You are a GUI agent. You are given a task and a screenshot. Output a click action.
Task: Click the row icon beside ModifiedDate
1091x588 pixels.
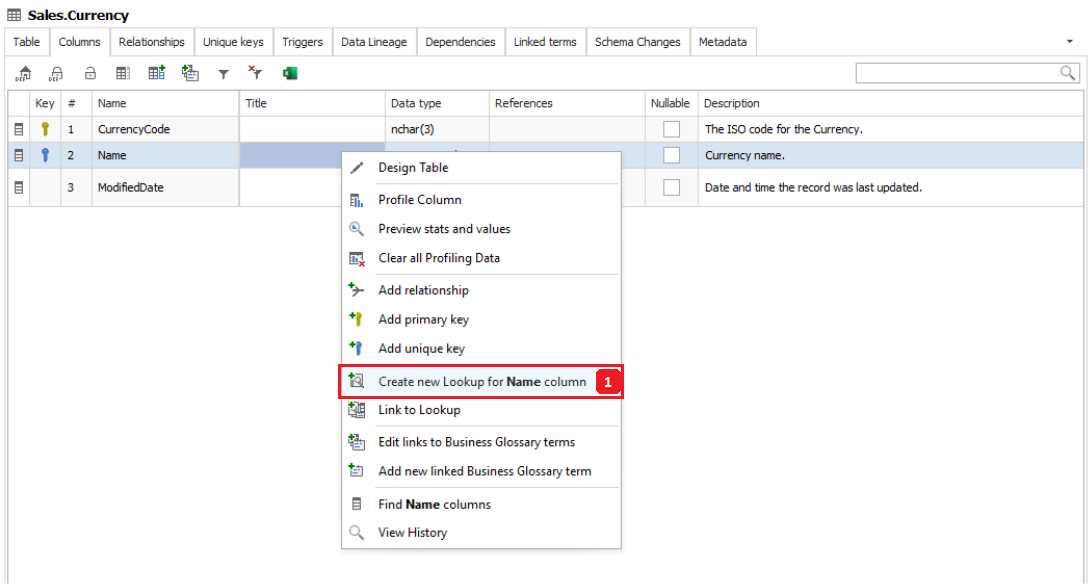[18, 187]
